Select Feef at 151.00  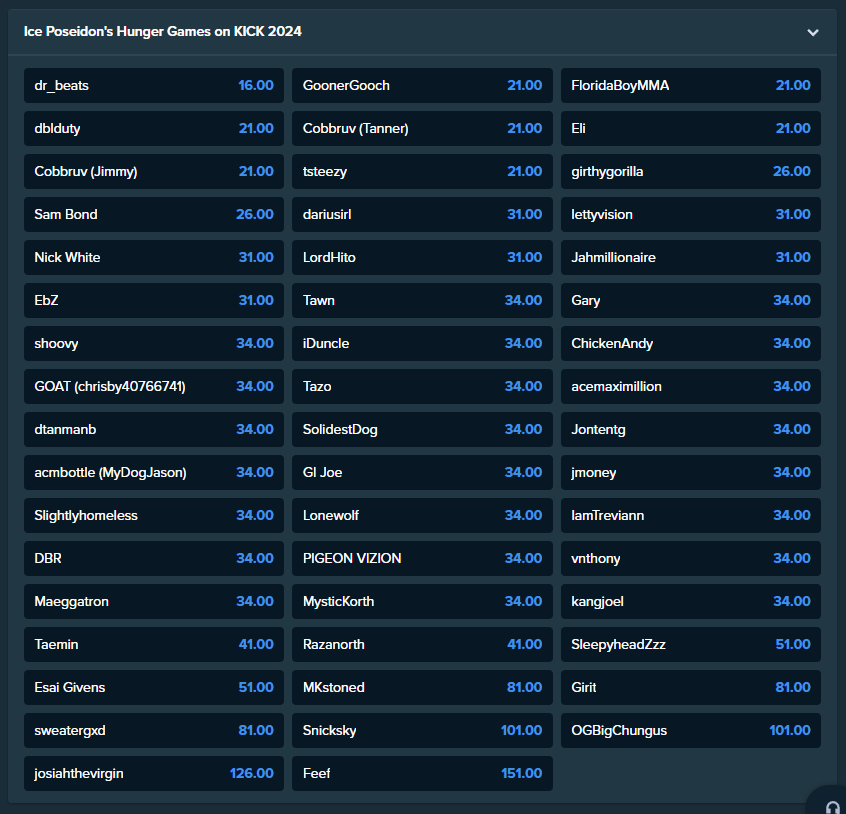(422, 774)
